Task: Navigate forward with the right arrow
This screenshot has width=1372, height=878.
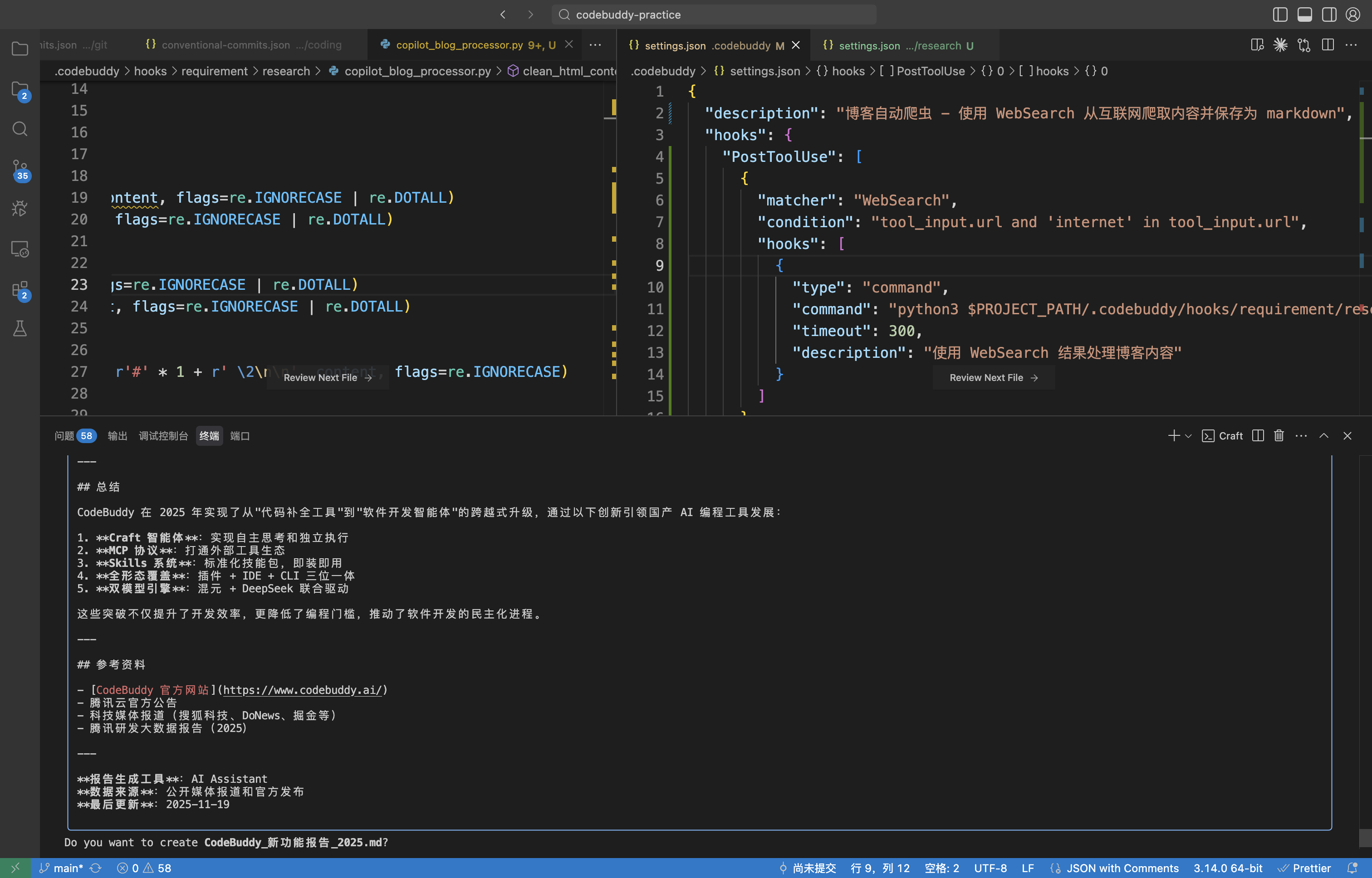Action: point(530,14)
